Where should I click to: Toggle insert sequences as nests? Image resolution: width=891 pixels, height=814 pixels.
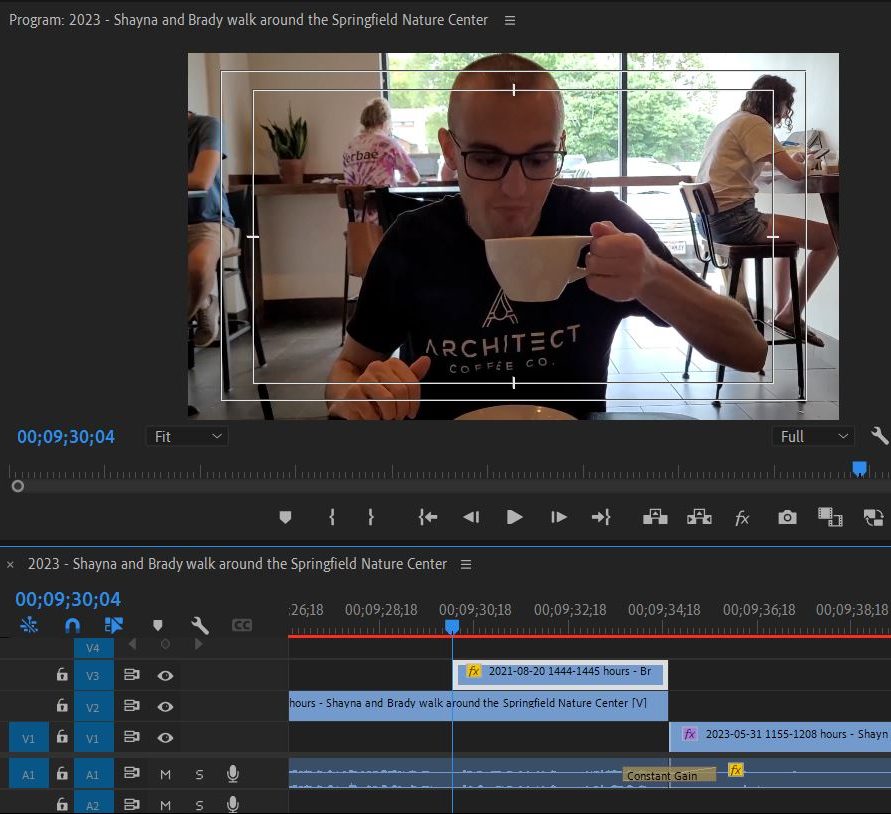(x=29, y=625)
